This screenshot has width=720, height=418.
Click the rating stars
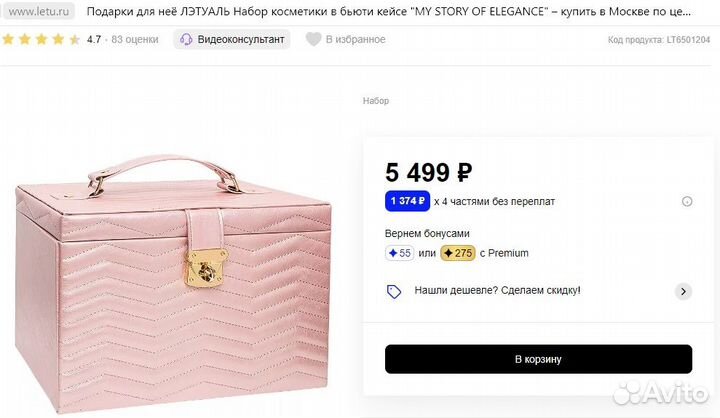point(41,40)
